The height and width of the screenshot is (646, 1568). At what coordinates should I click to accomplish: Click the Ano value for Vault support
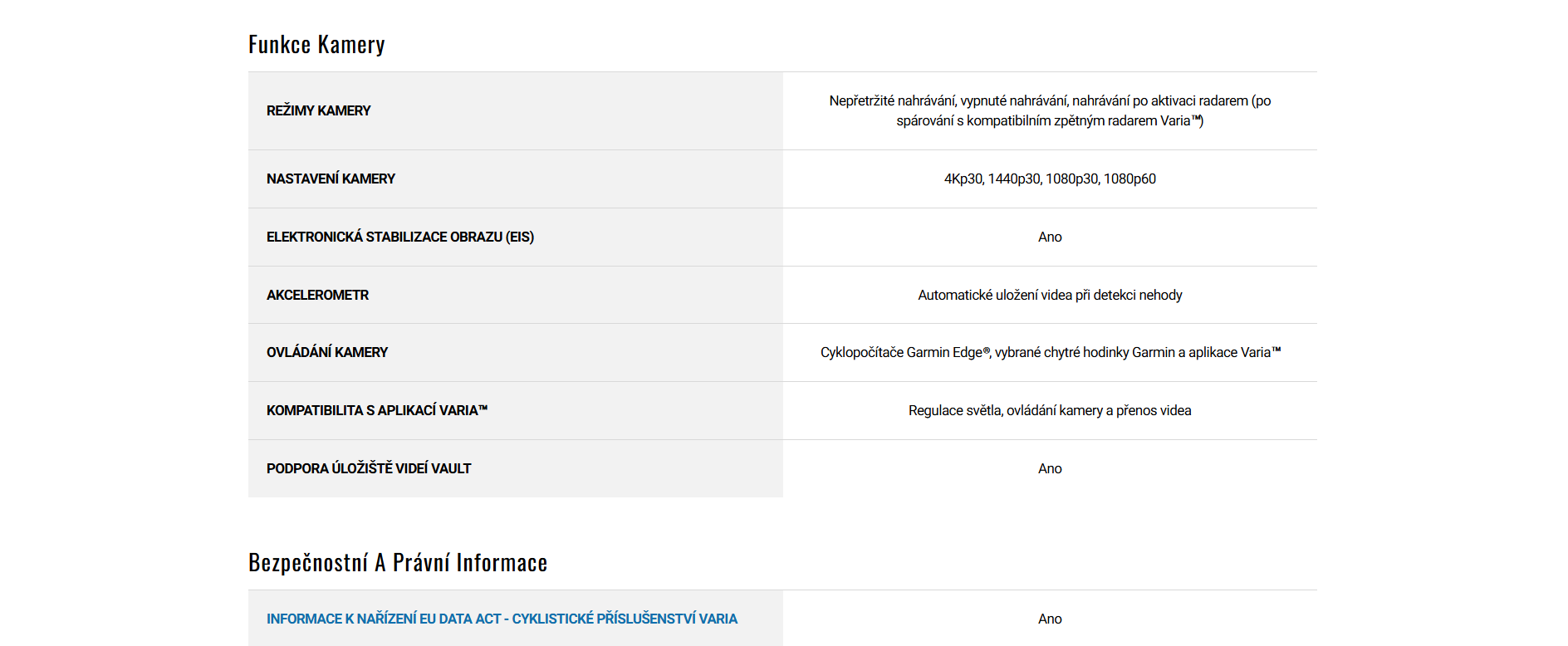point(1049,468)
